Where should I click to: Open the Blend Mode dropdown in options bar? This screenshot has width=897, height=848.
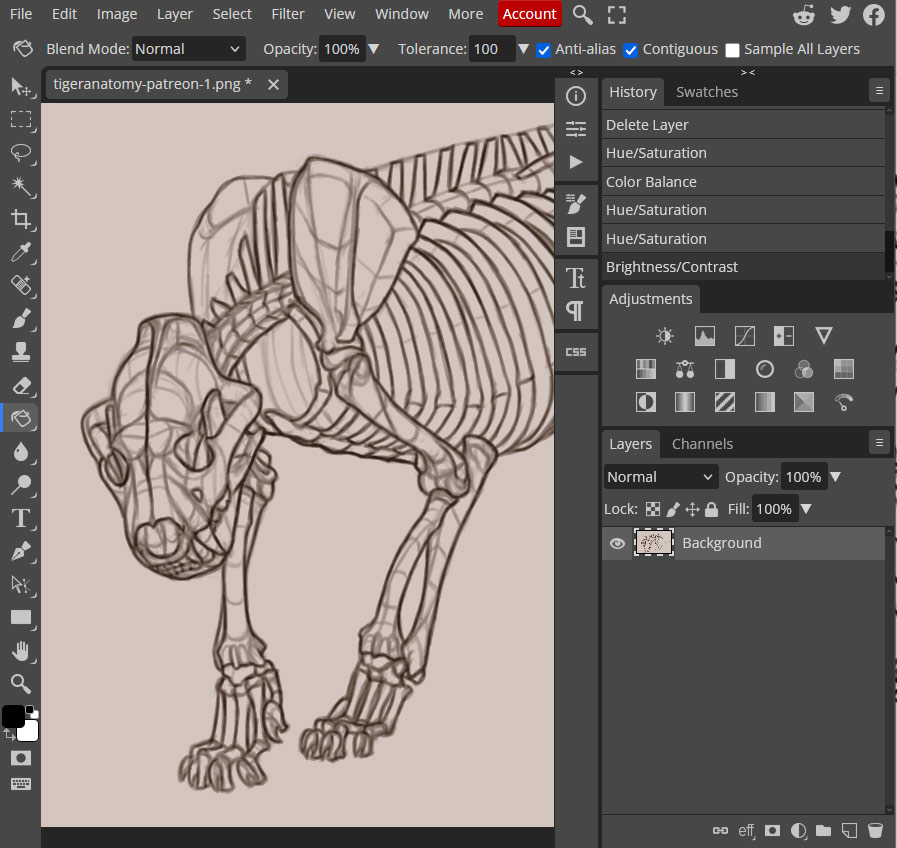[188, 49]
